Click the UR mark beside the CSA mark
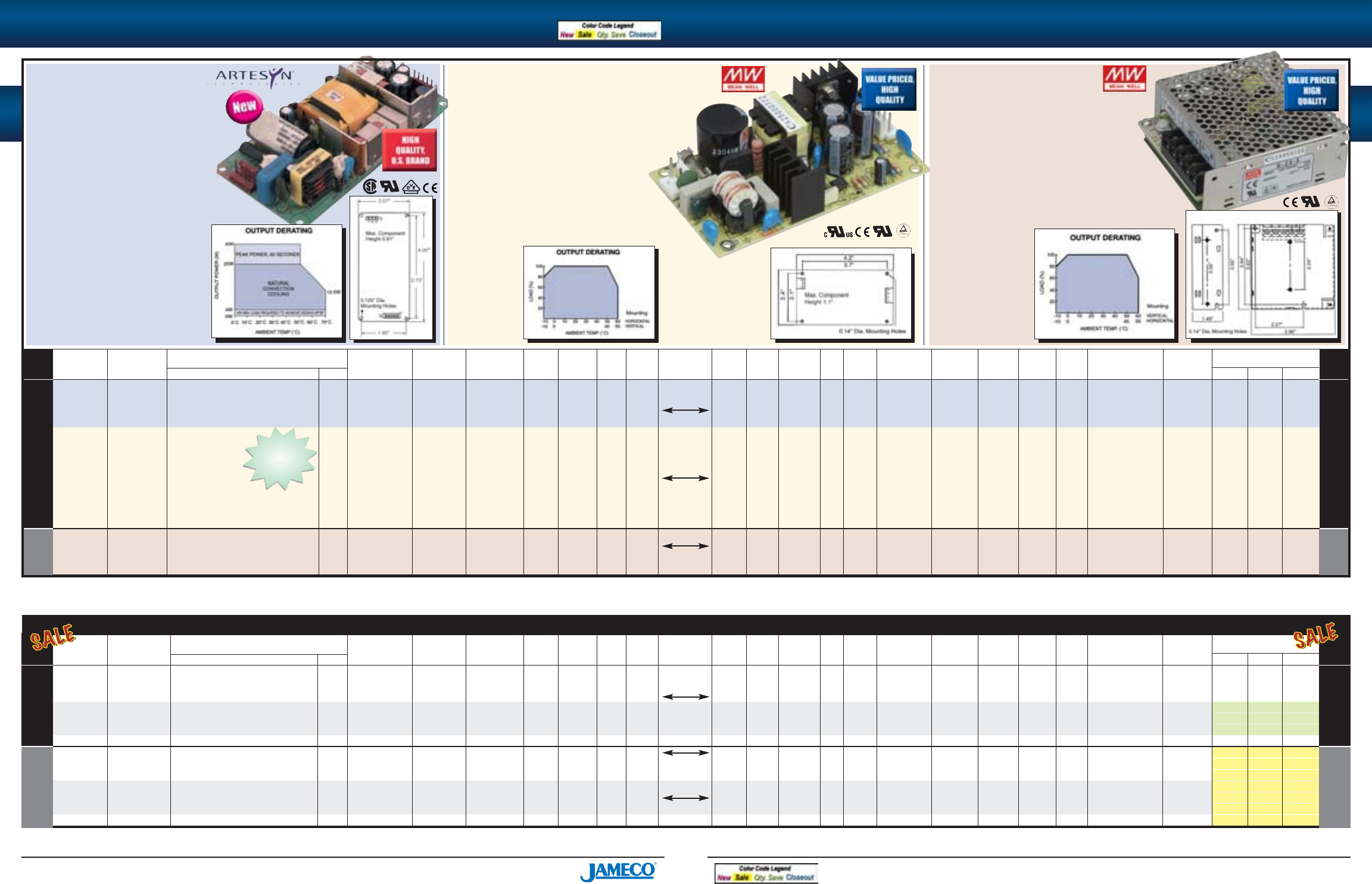This screenshot has height=884, width=1372. (389, 186)
